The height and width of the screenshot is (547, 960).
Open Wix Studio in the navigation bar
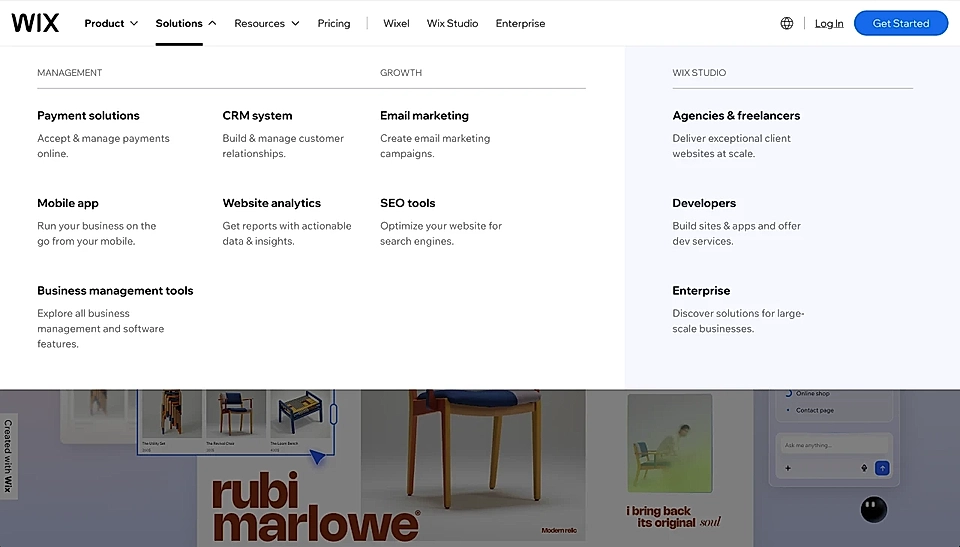(452, 23)
